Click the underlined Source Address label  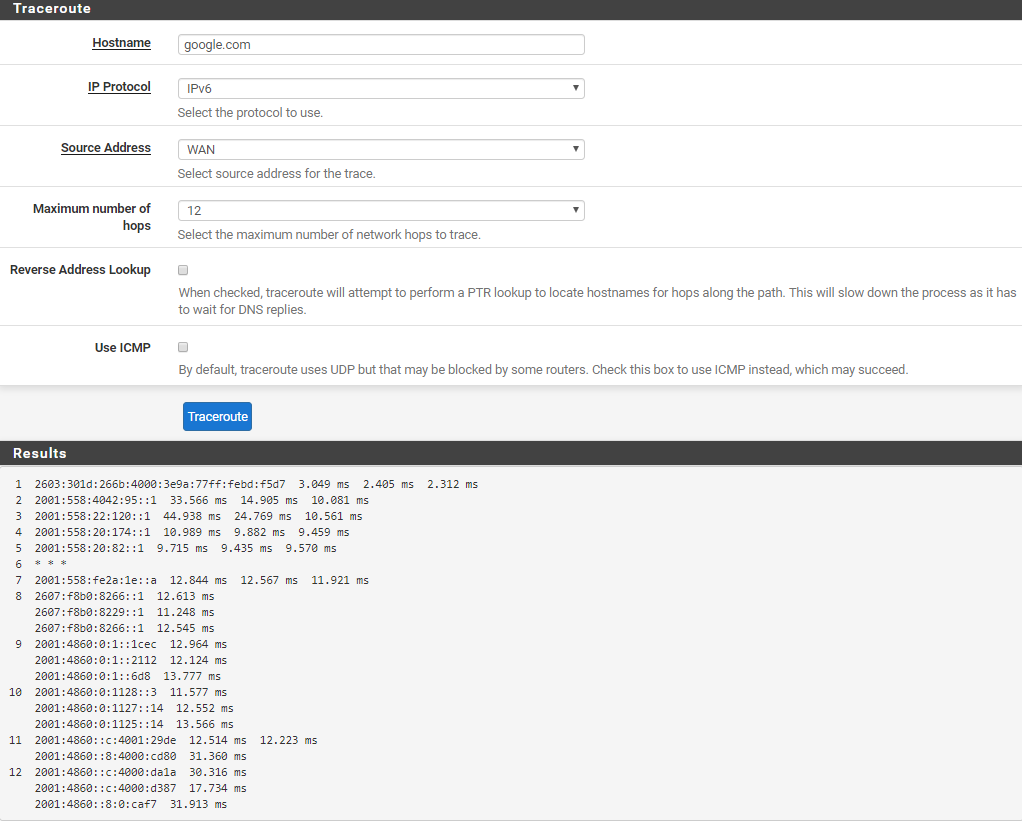click(x=106, y=148)
